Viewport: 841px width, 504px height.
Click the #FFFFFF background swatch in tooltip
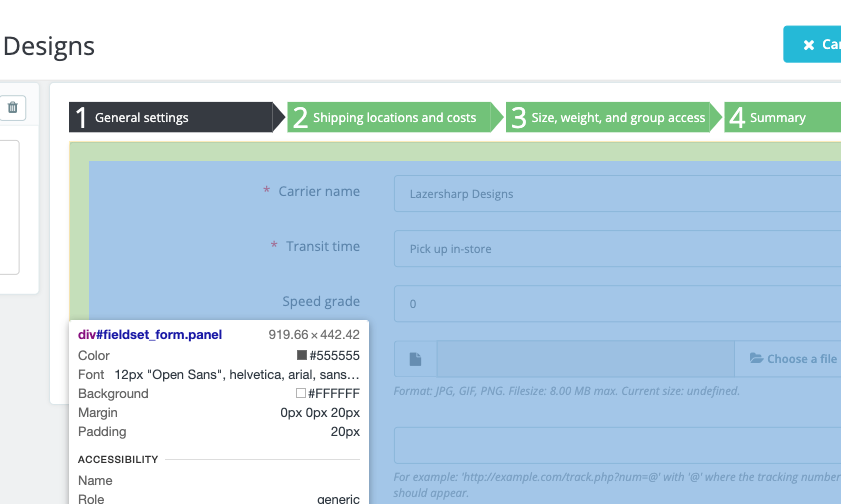[301, 393]
